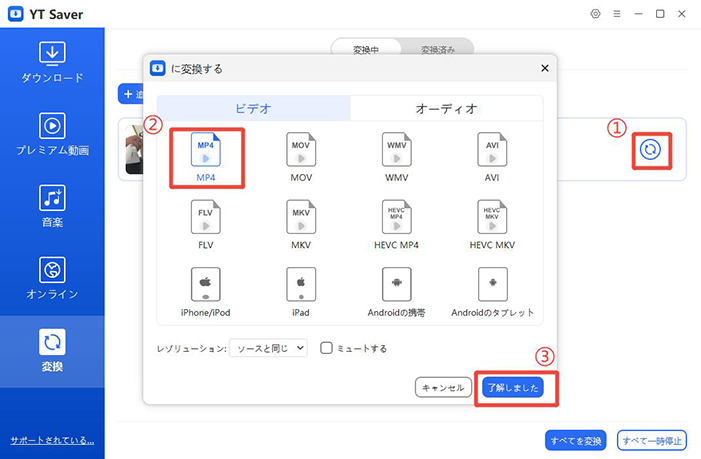The image size is (701, 459).
Task: Open the ダウンロード sidebar section
Action: (x=52, y=63)
